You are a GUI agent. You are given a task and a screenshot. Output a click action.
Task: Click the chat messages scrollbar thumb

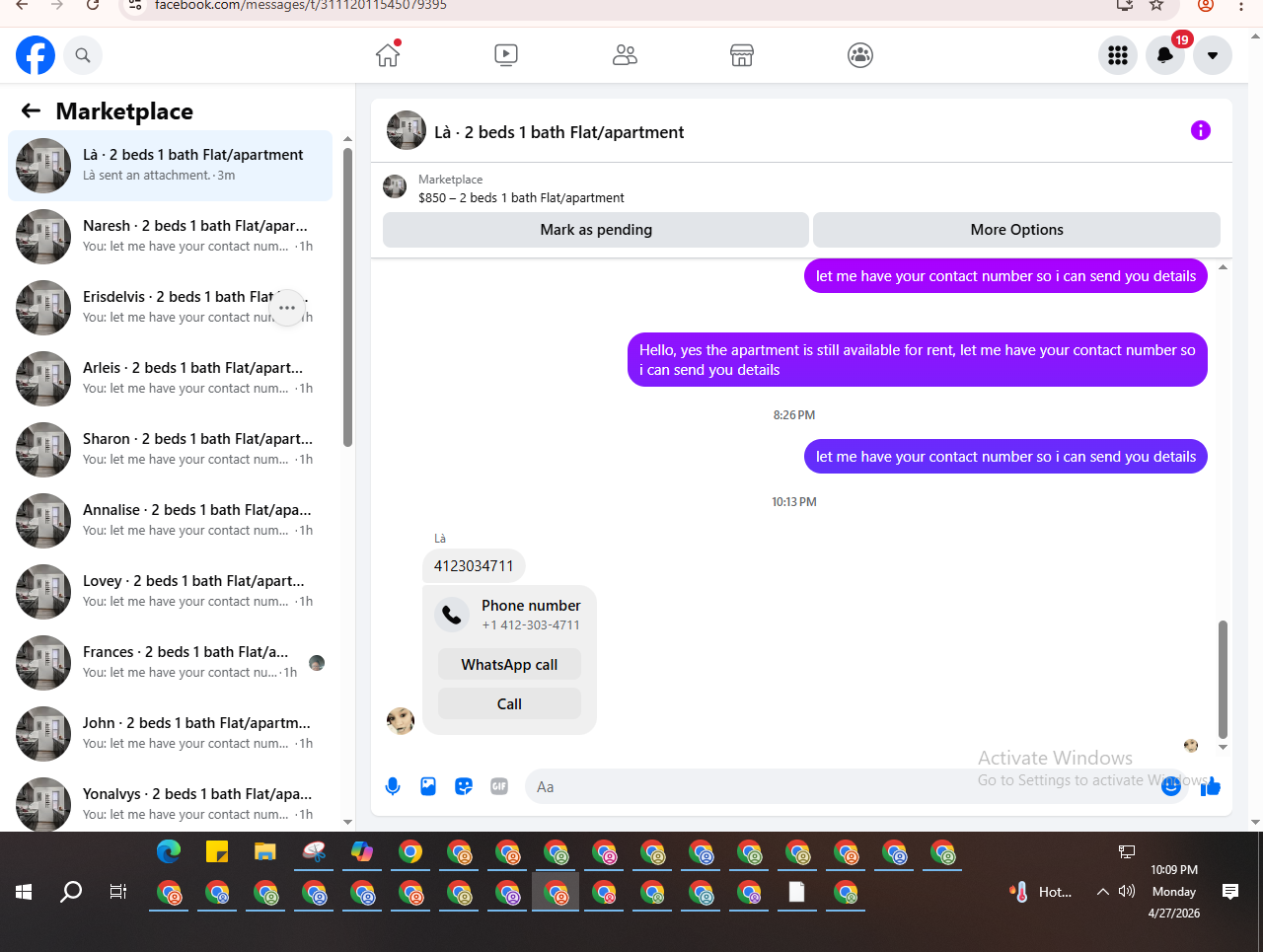(1224, 679)
